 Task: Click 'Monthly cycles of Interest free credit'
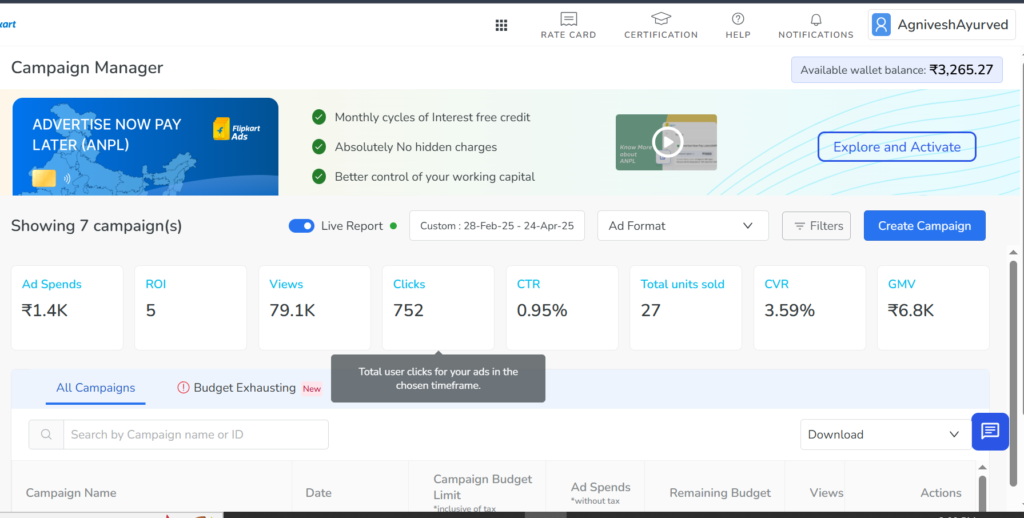click(432, 117)
